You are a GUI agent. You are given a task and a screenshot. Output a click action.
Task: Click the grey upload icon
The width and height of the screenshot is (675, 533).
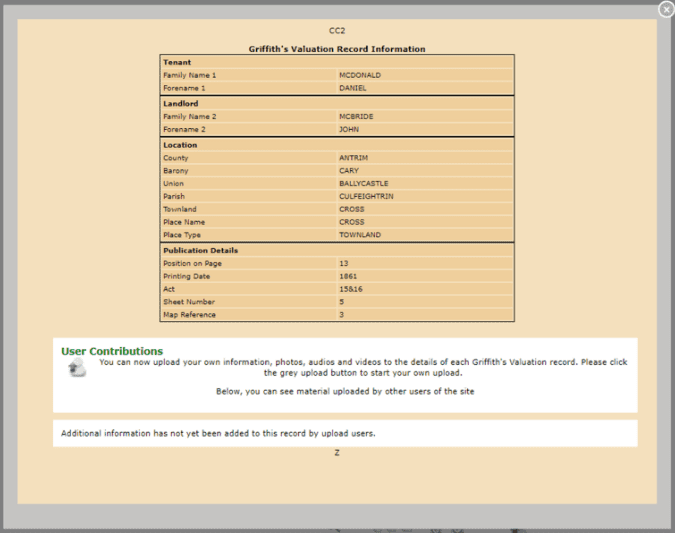77,369
